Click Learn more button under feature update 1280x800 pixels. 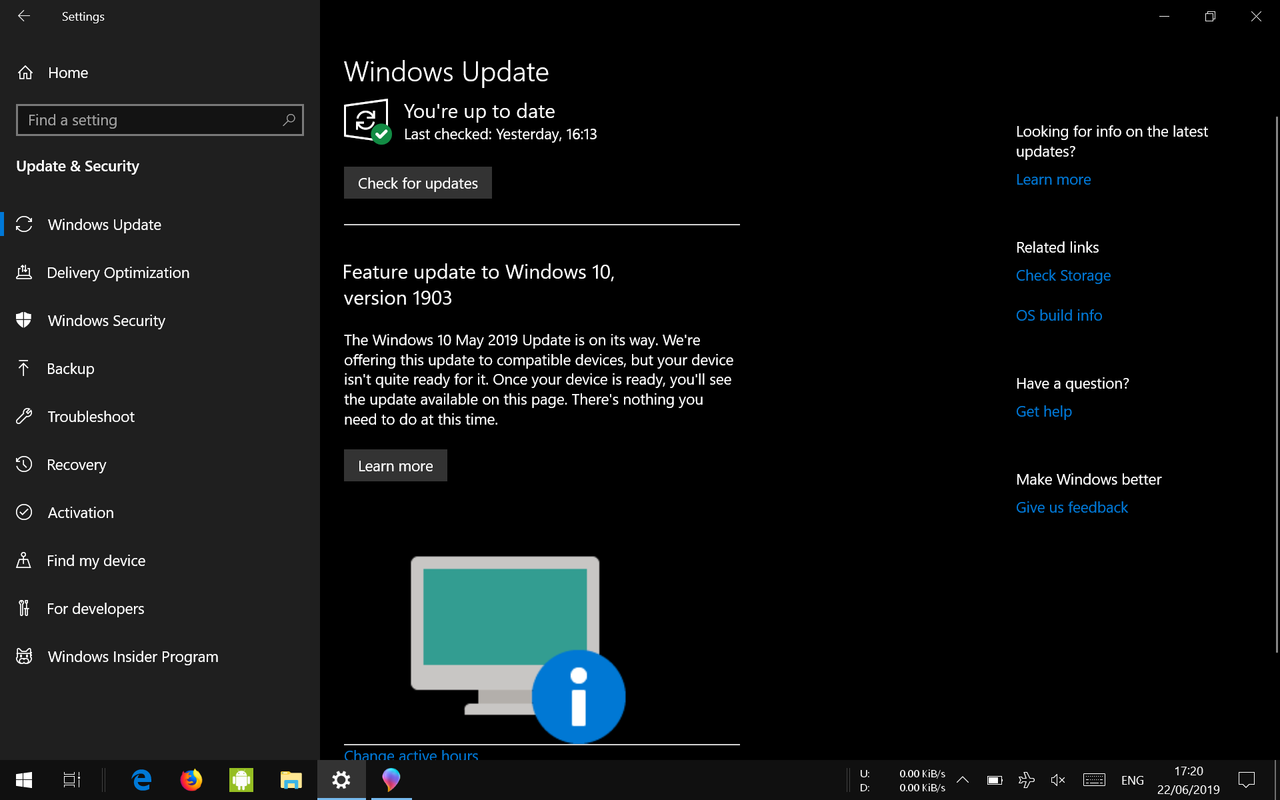click(395, 465)
